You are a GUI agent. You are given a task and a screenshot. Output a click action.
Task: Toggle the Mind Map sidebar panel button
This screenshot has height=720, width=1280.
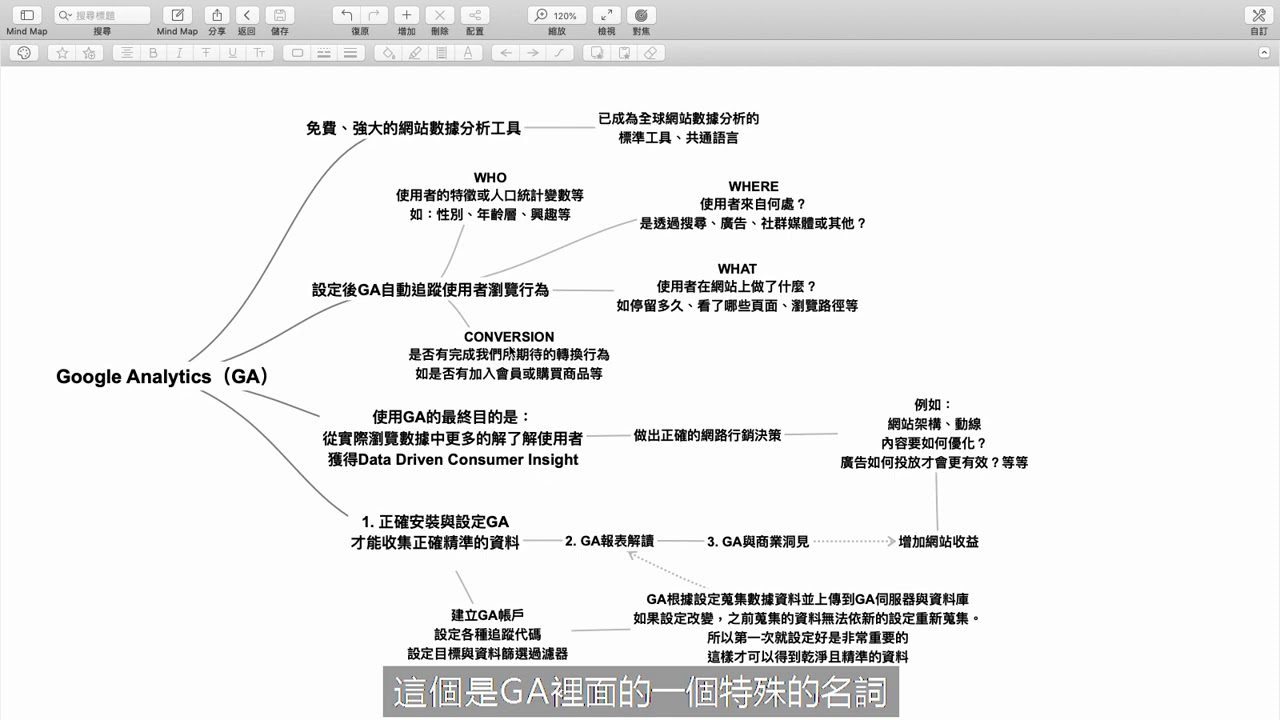[27, 15]
